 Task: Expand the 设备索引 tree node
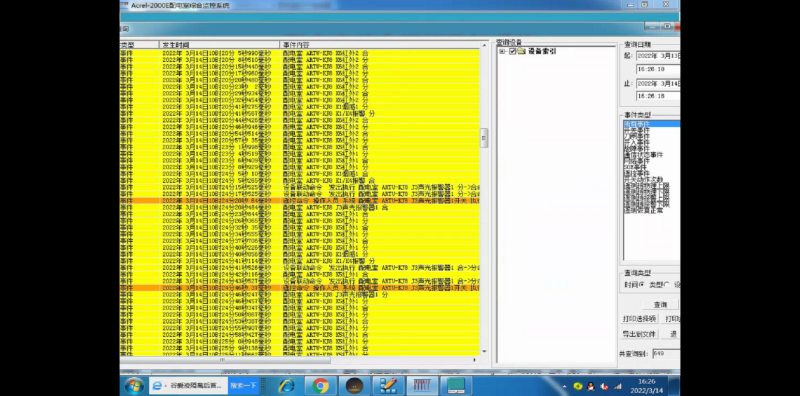pyautogui.click(x=502, y=52)
